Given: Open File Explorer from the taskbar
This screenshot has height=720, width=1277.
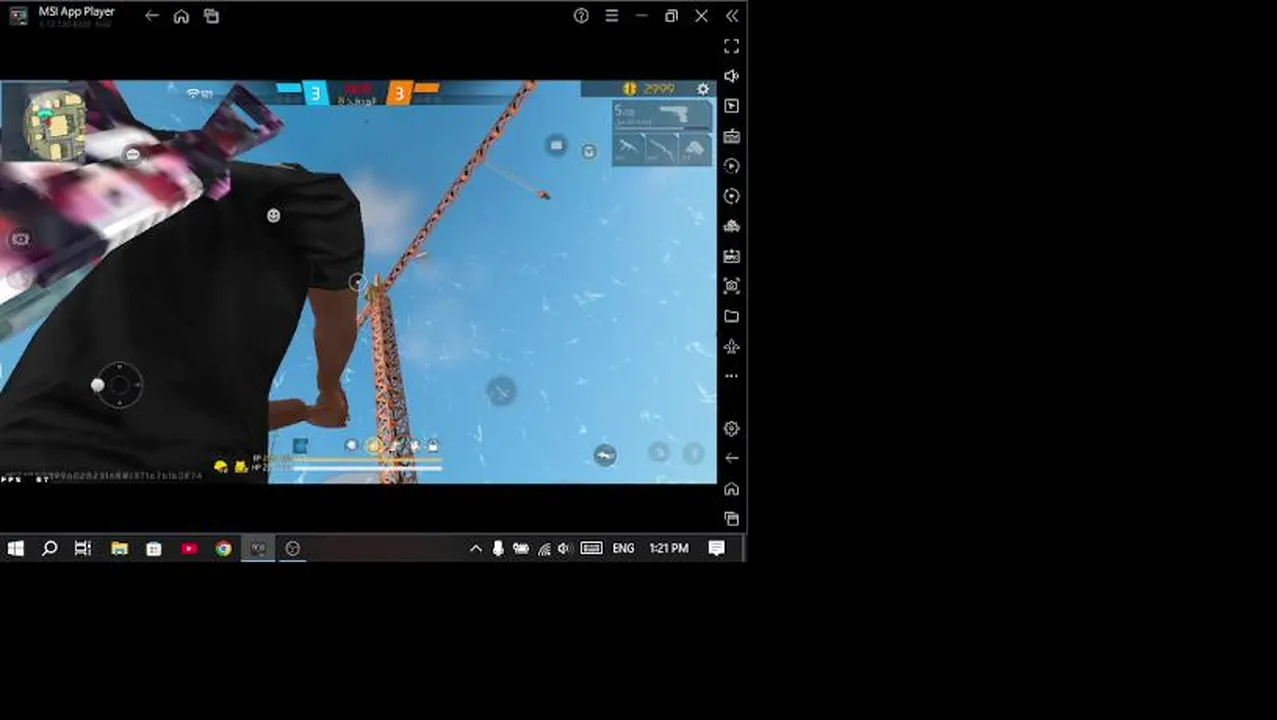Looking at the screenshot, I should pyautogui.click(x=119, y=548).
